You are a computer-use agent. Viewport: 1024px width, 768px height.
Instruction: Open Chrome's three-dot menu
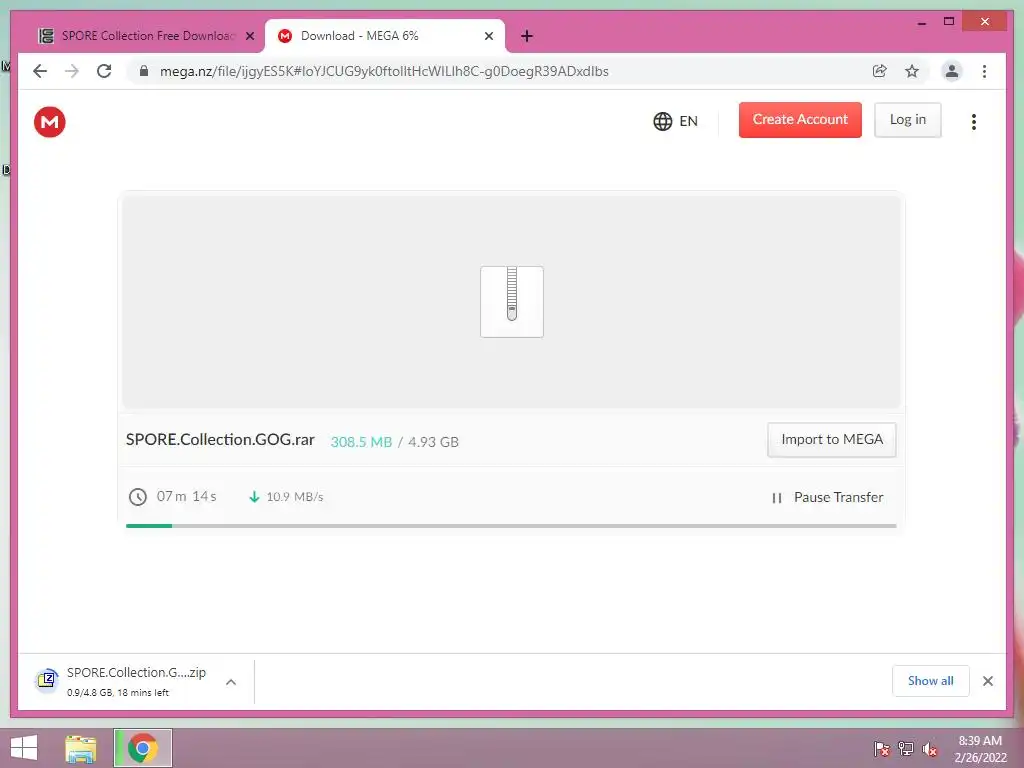984,71
